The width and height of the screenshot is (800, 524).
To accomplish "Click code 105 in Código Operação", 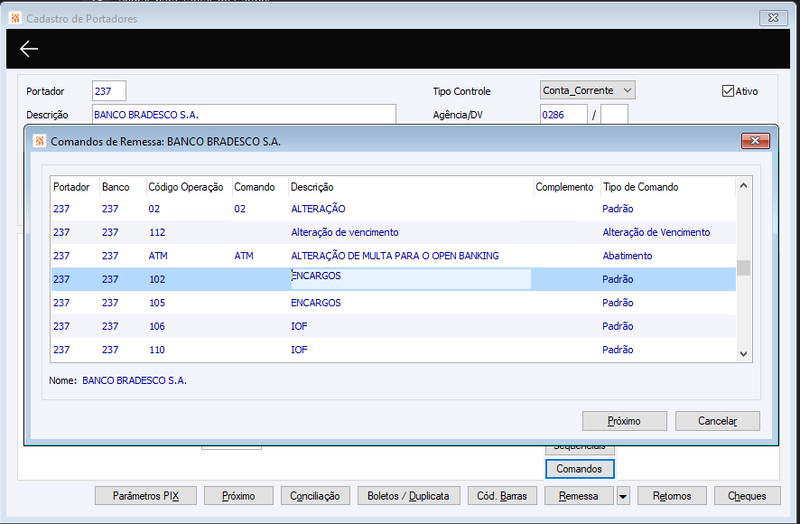I will [x=157, y=303].
